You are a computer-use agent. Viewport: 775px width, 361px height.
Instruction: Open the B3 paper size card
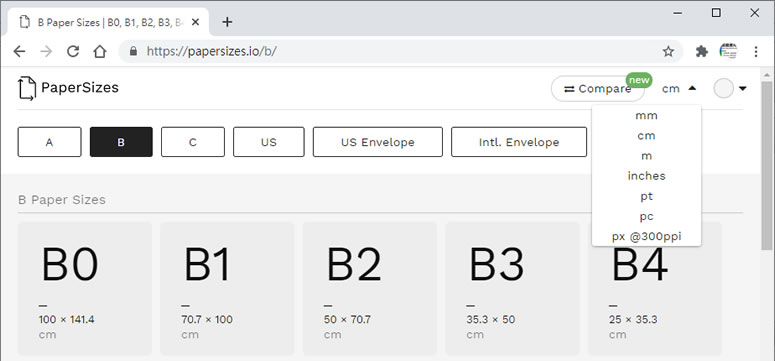pos(513,289)
